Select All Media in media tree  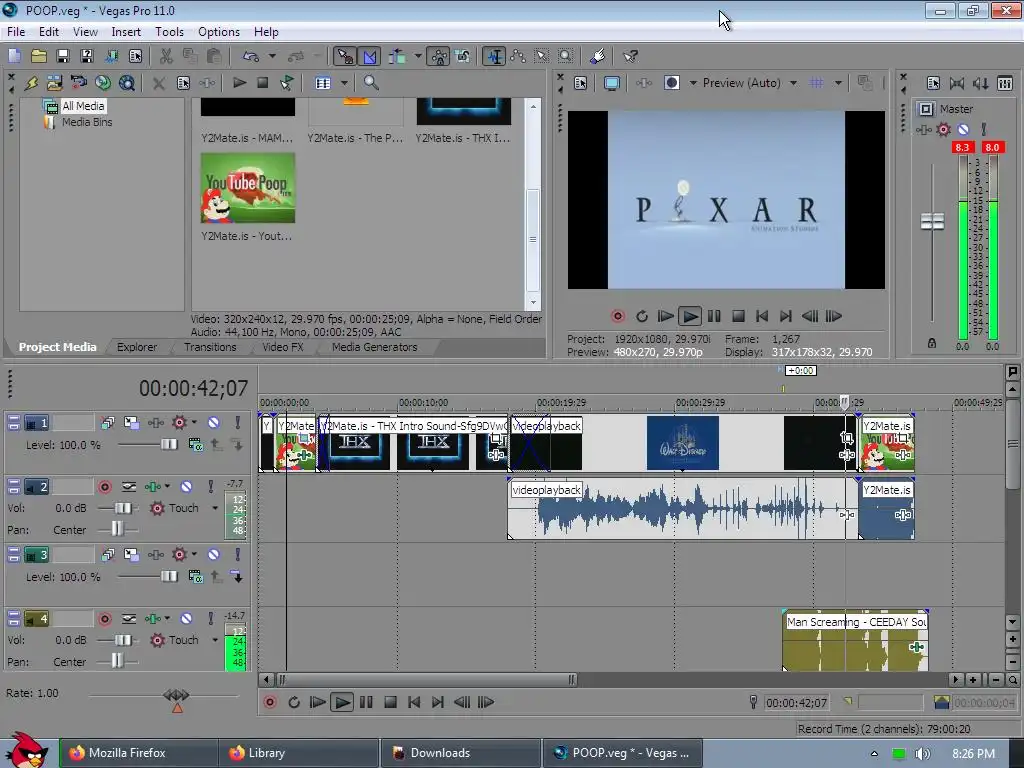[x=83, y=106]
